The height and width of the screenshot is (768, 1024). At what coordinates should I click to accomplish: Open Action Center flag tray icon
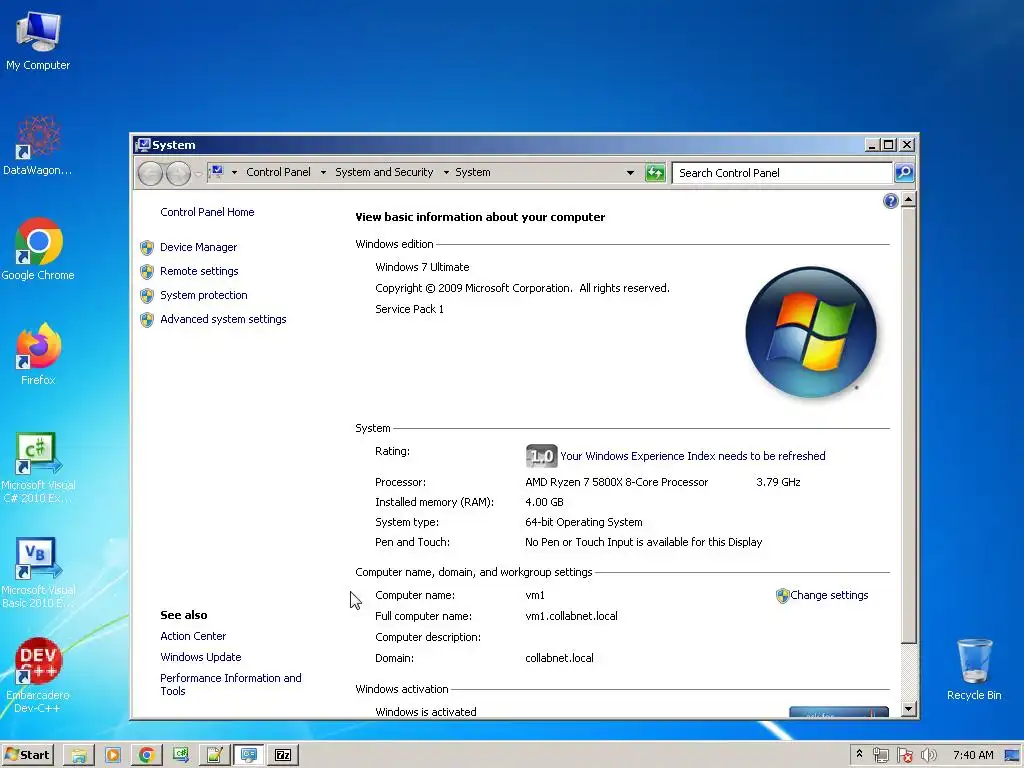pyautogui.click(x=904, y=755)
